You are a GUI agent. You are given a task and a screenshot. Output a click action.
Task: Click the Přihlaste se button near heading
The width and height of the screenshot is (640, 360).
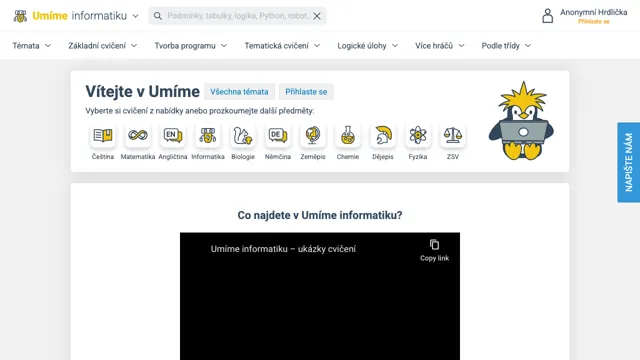306,92
